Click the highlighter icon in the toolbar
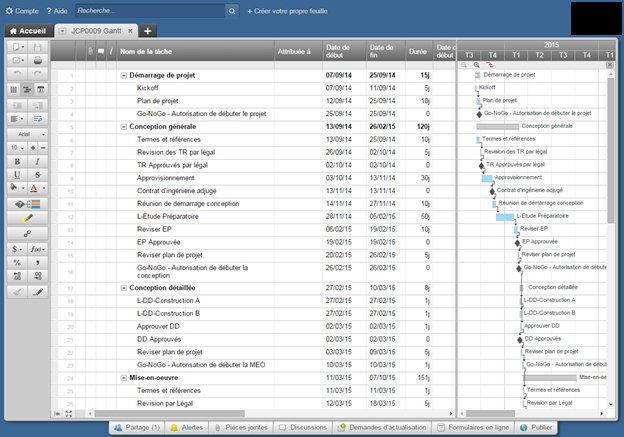Screen dimensions: 624x437 (28, 217)
